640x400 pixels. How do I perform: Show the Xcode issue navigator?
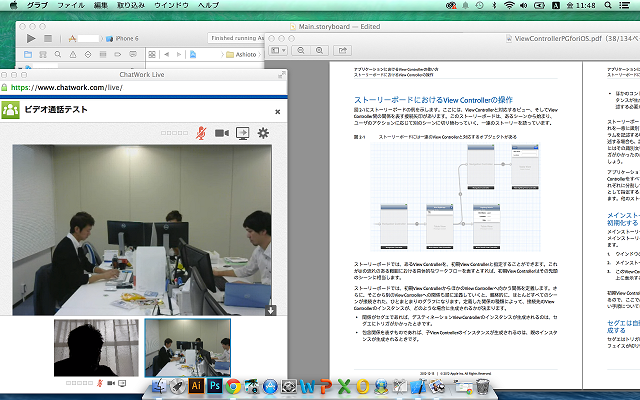pos(73,54)
